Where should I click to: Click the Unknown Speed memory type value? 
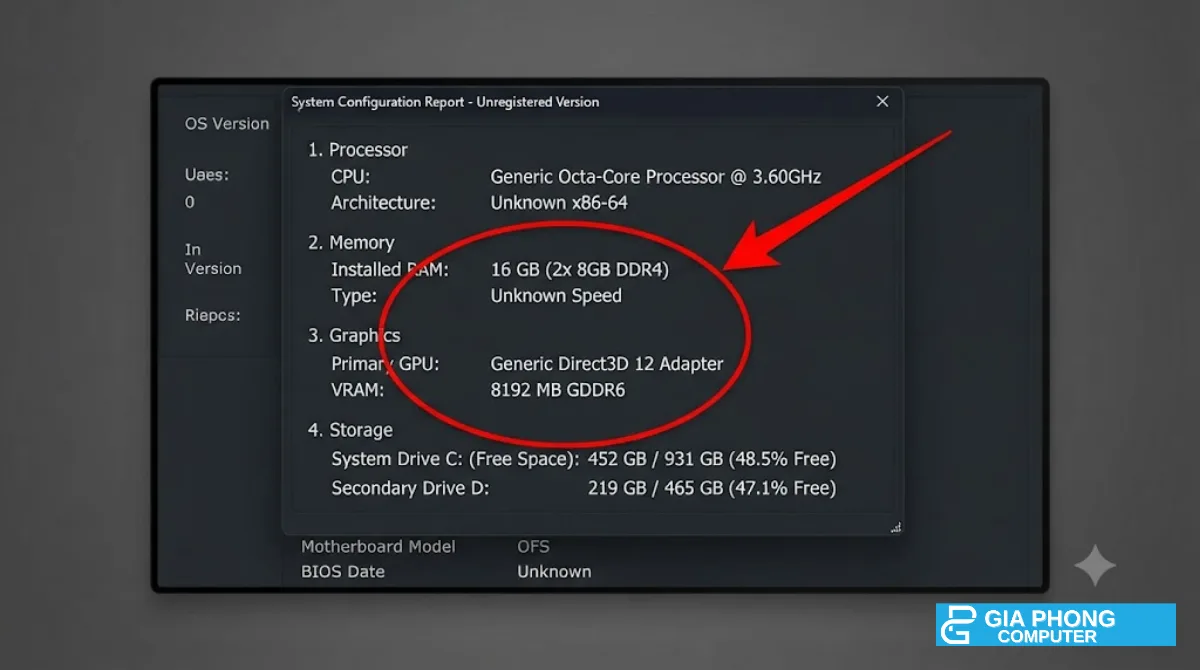click(x=556, y=296)
